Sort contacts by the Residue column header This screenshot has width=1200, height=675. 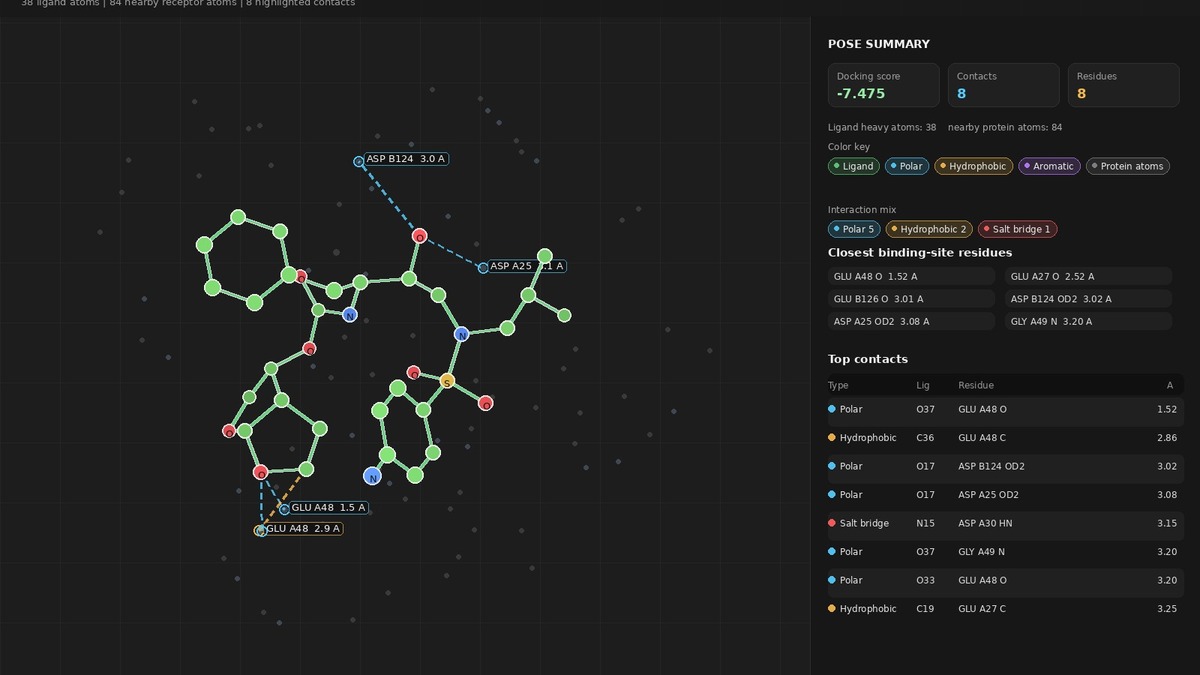[975, 385]
